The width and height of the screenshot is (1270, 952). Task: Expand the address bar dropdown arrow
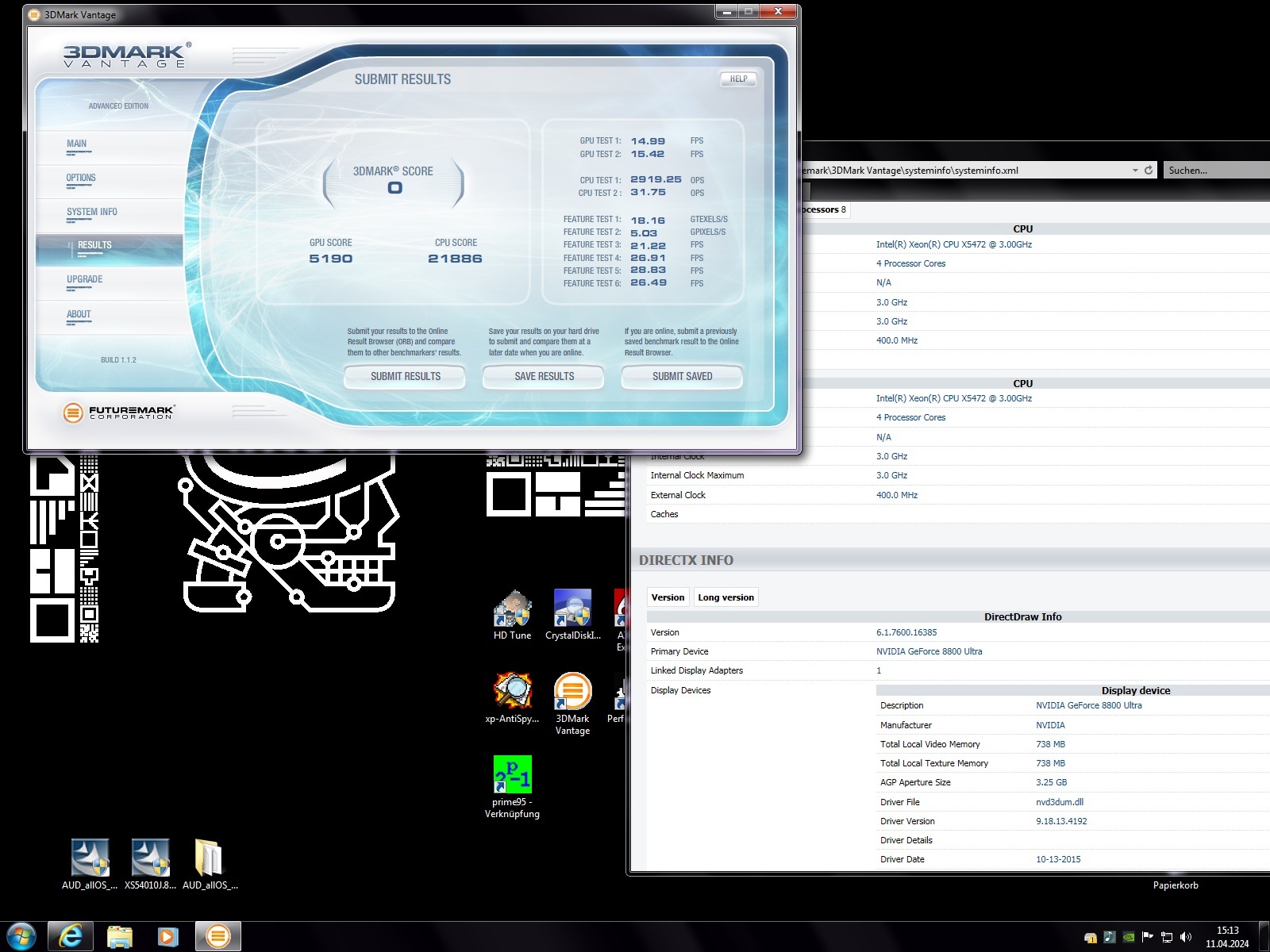pos(1134,171)
